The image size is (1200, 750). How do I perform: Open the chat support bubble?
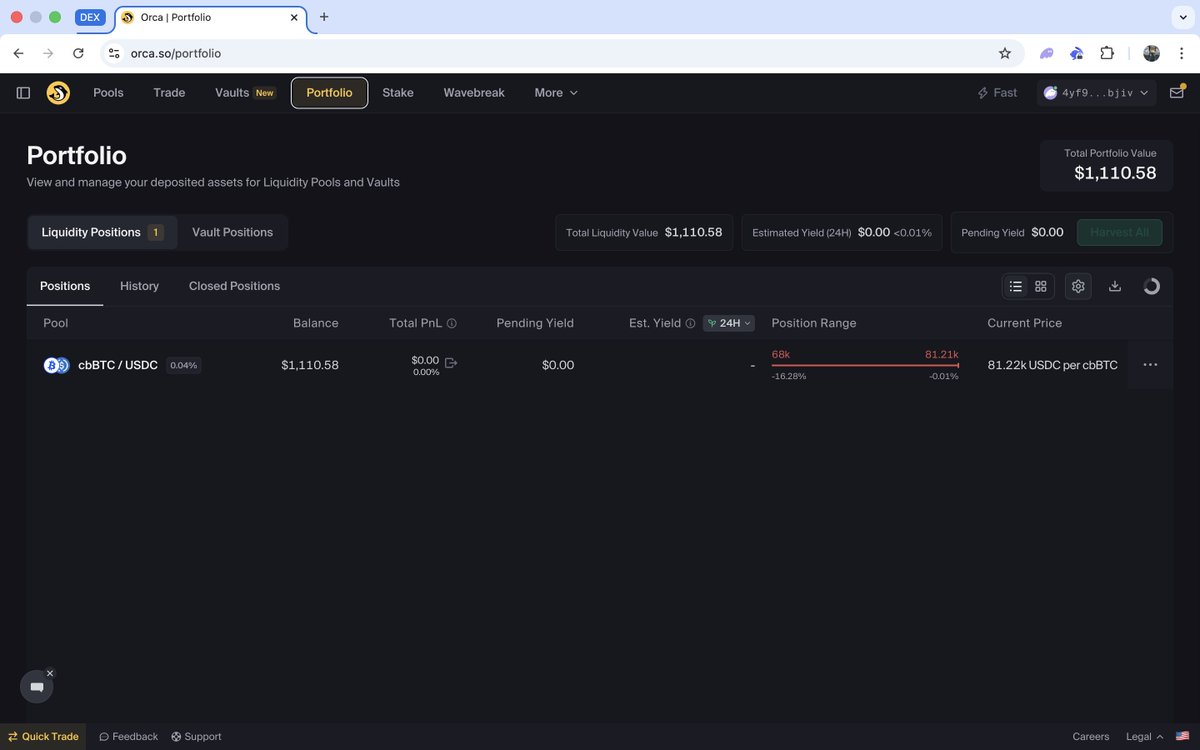pyautogui.click(x=37, y=687)
